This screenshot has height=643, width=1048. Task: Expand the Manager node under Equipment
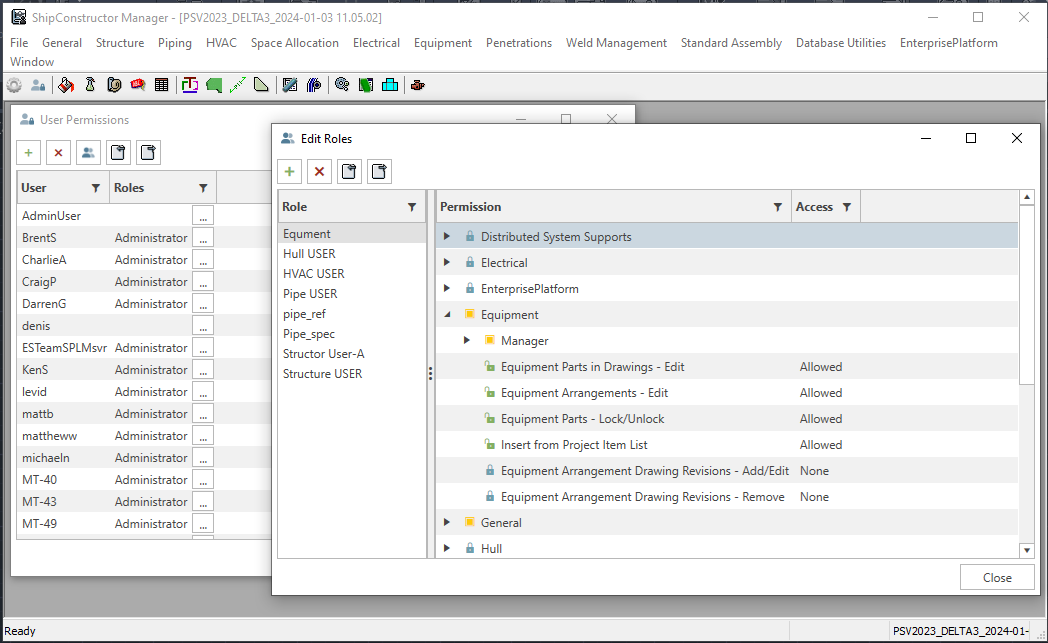[x=467, y=341]
